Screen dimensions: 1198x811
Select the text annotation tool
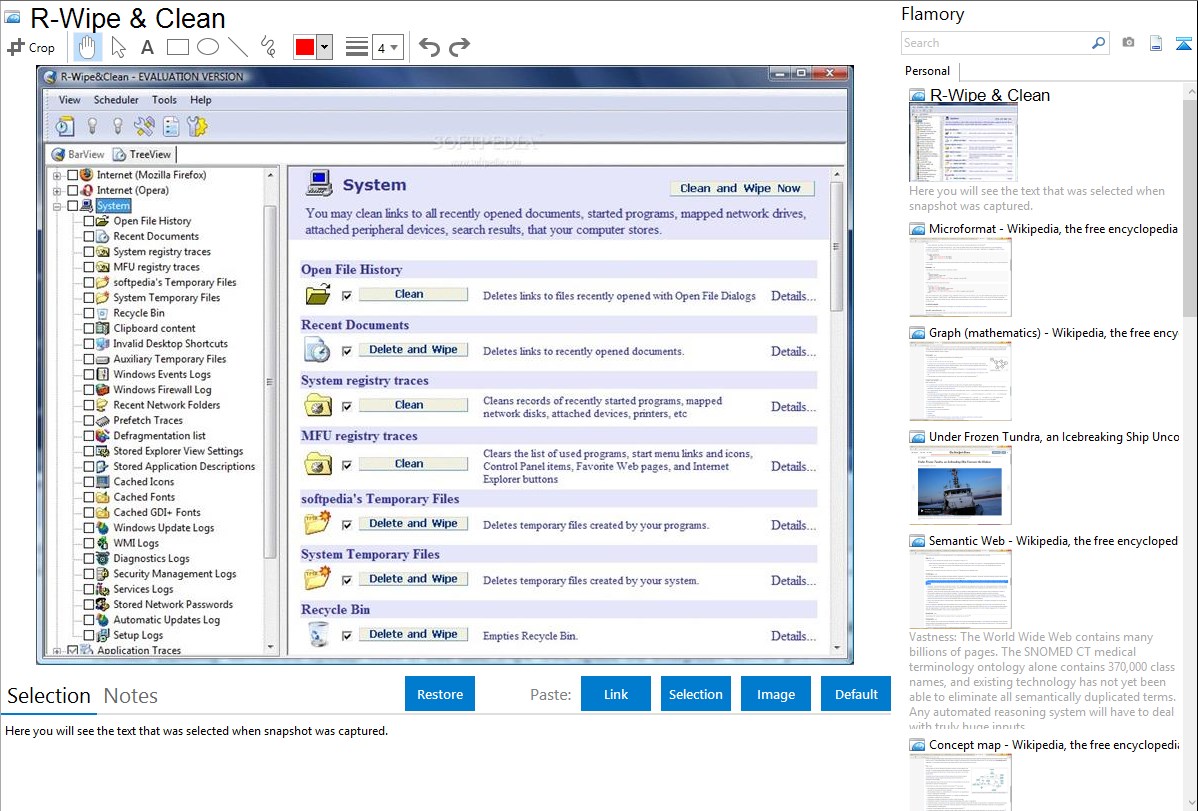click(x=147, y=47)
